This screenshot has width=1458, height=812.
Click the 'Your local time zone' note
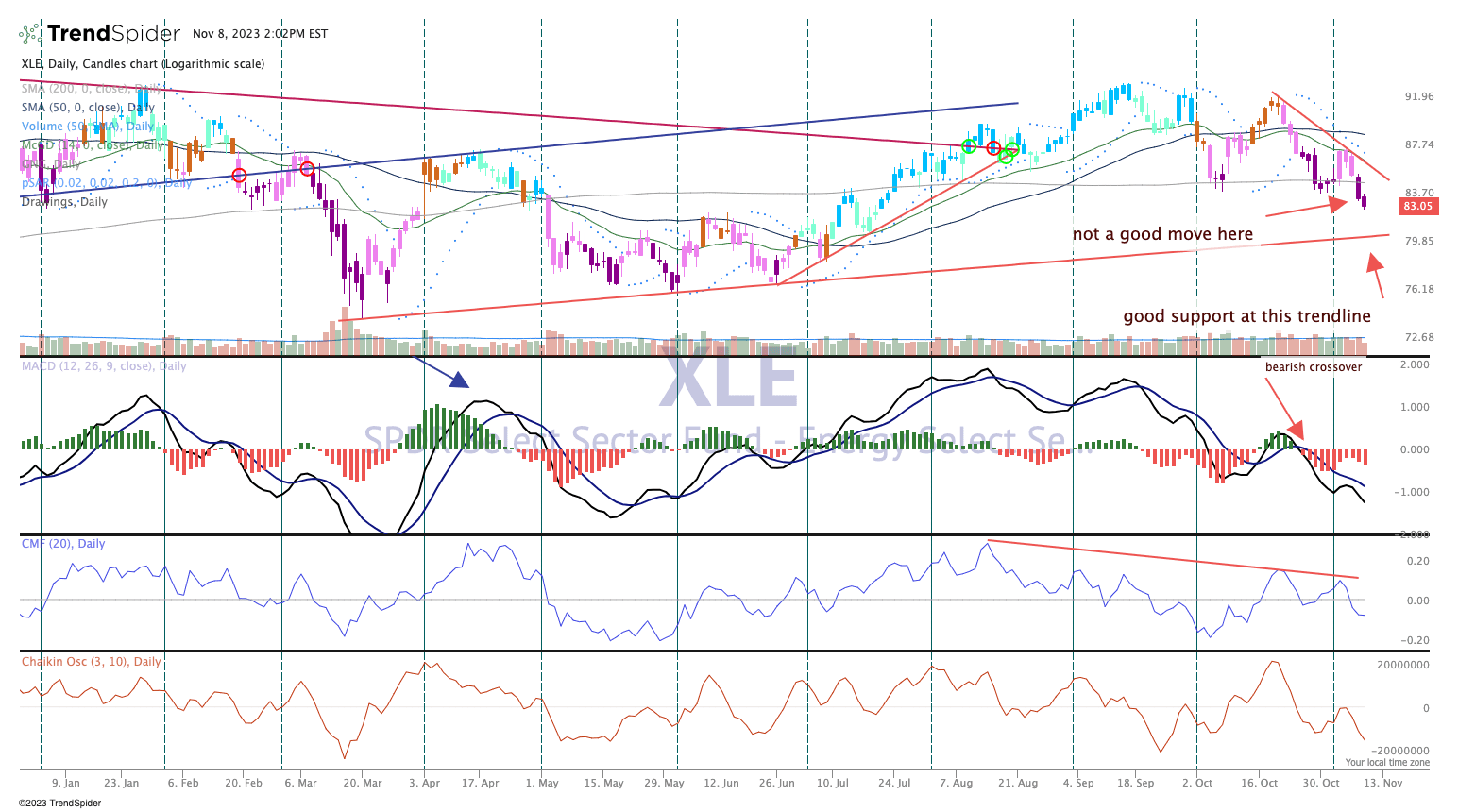pos(1387,763)
